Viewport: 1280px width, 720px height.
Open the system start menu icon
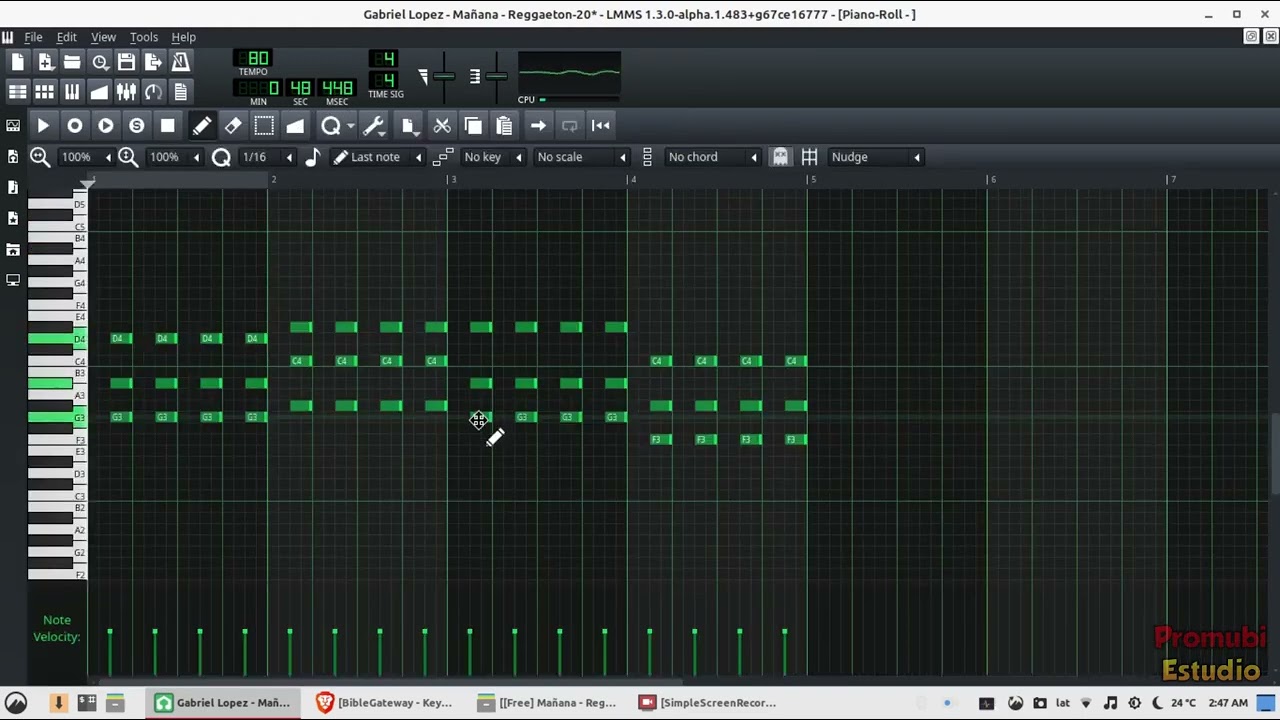point(16,703)
